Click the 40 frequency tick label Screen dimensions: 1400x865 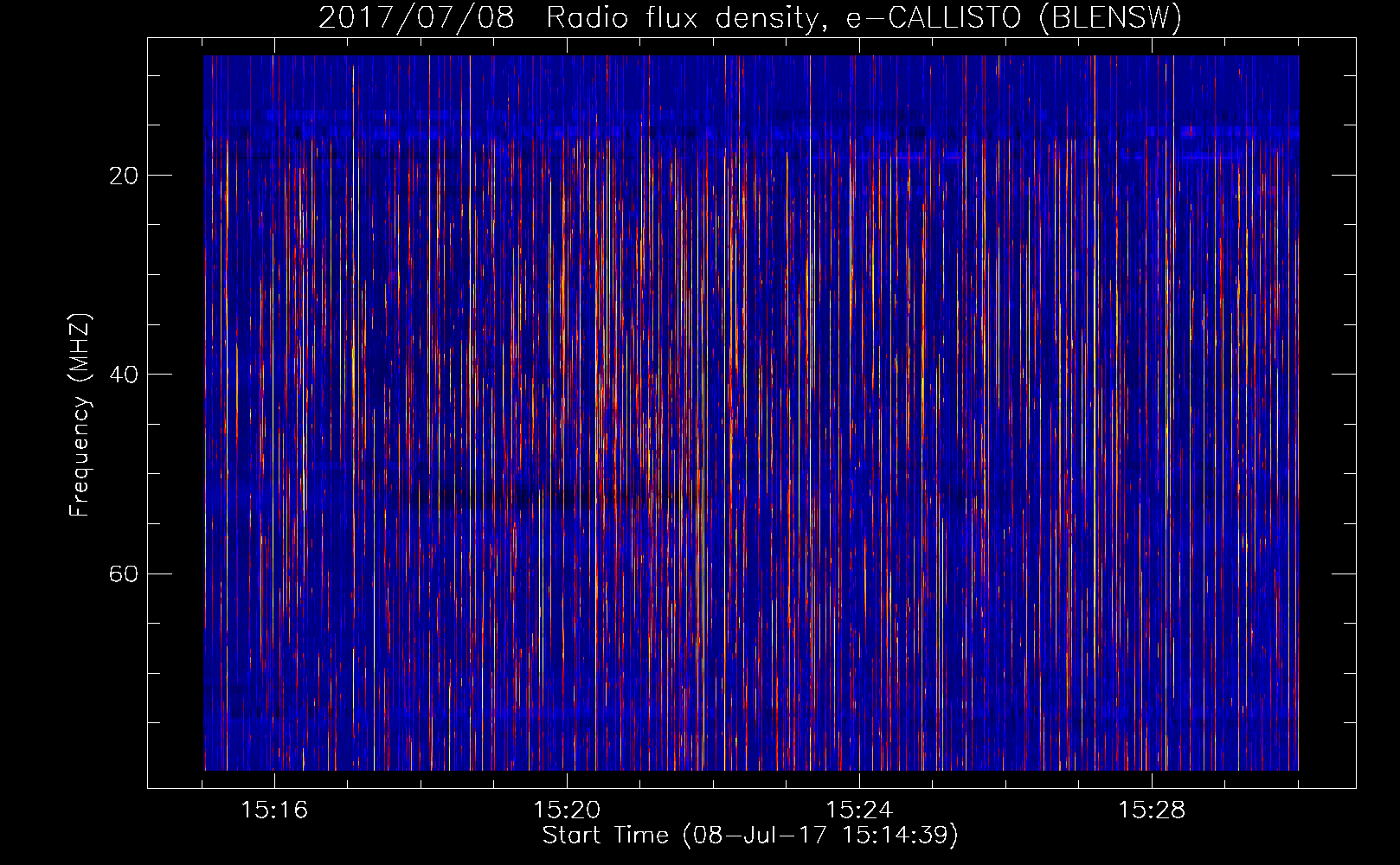pos(124,375)
